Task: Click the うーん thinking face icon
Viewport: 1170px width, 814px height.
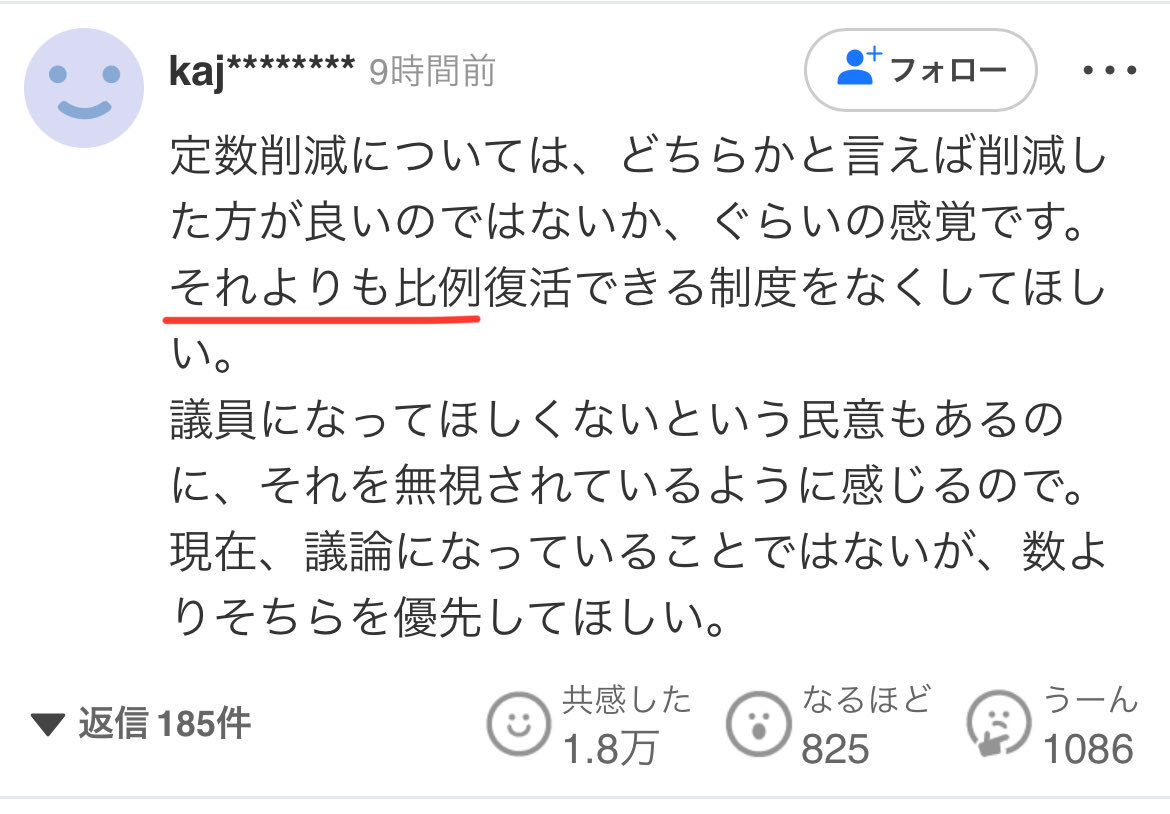Action: [x=998, y=724]
